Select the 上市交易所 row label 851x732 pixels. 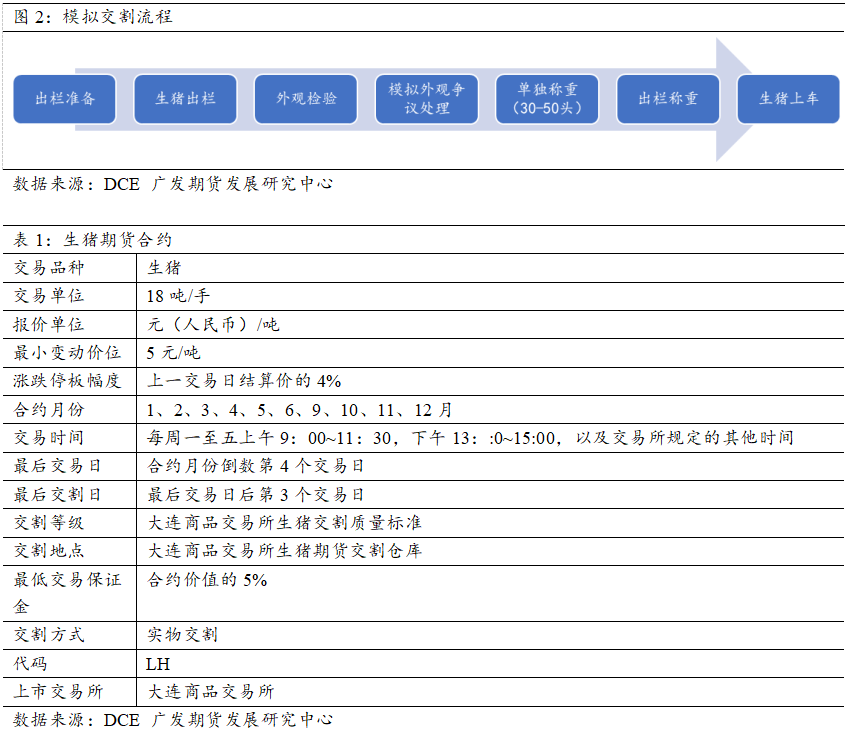[58, 692]
